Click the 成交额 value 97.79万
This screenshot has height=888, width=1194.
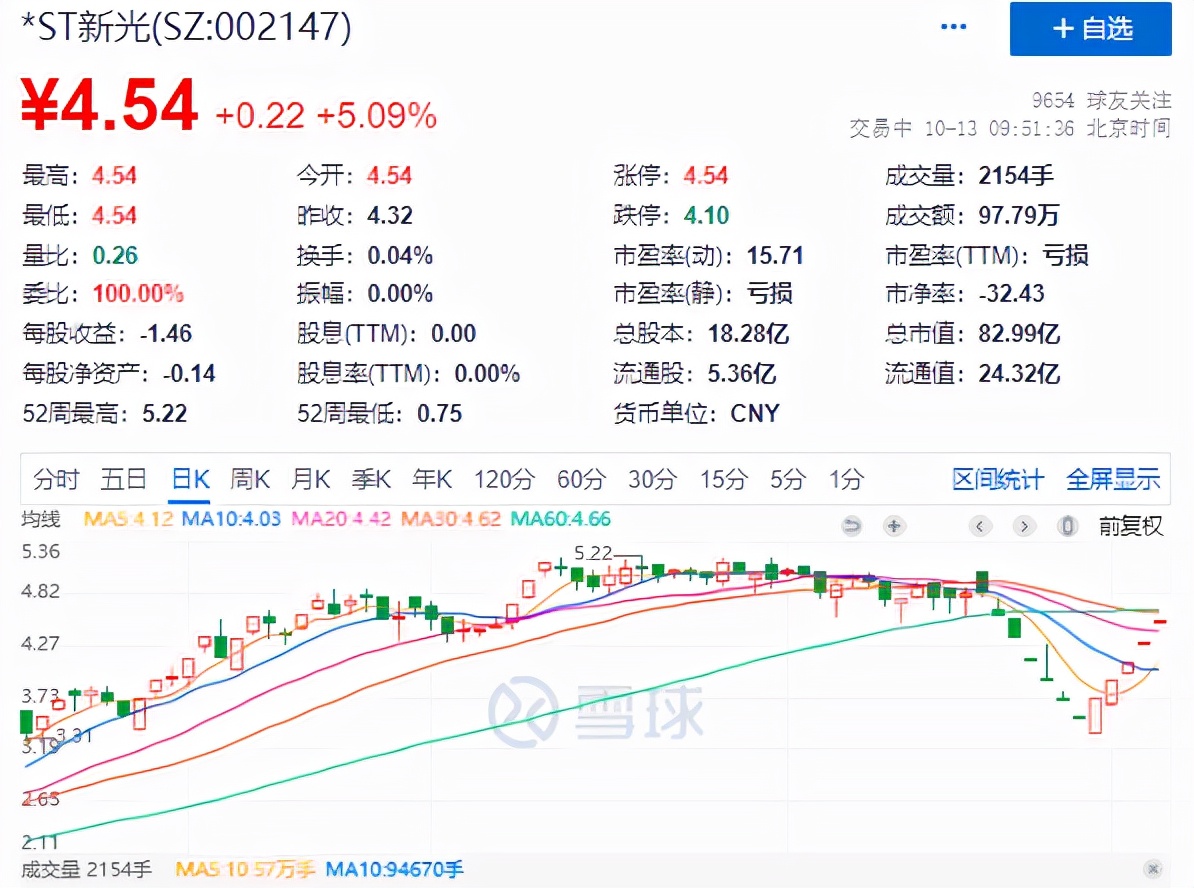coord(1018,216)
